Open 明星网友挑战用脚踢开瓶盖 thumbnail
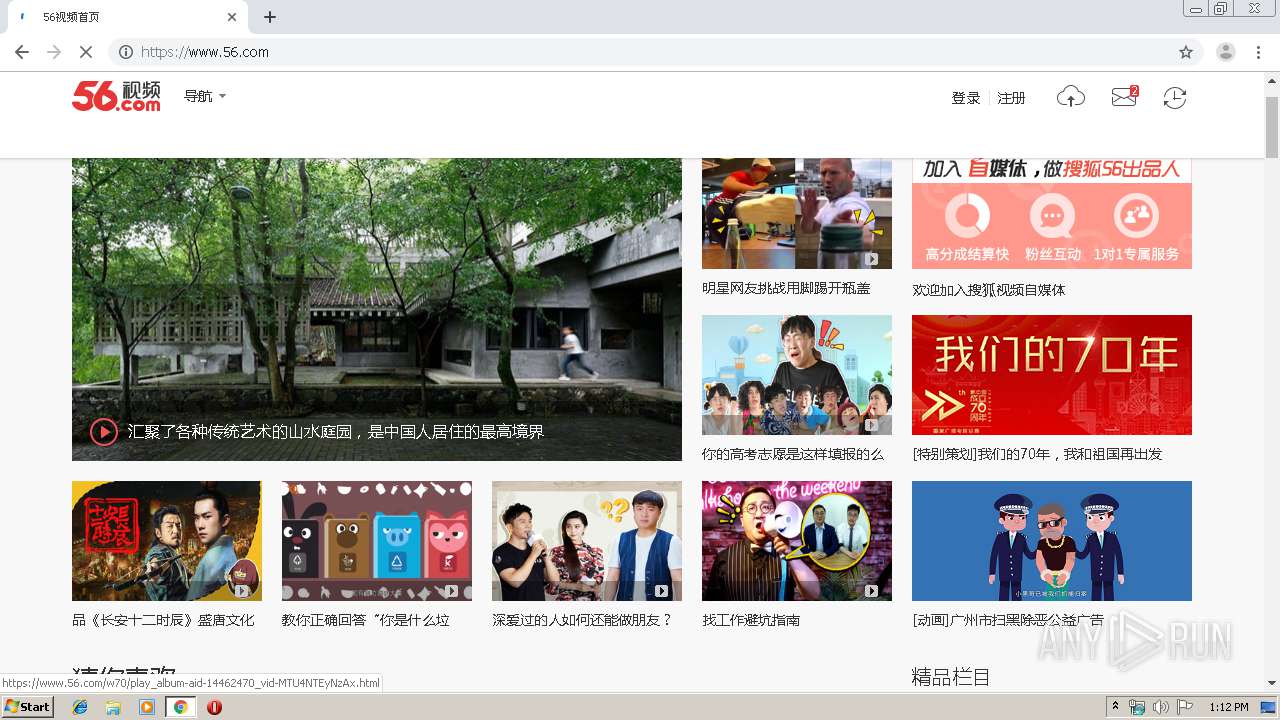Screen dimensions: 1280x720 tap(797, 213)
